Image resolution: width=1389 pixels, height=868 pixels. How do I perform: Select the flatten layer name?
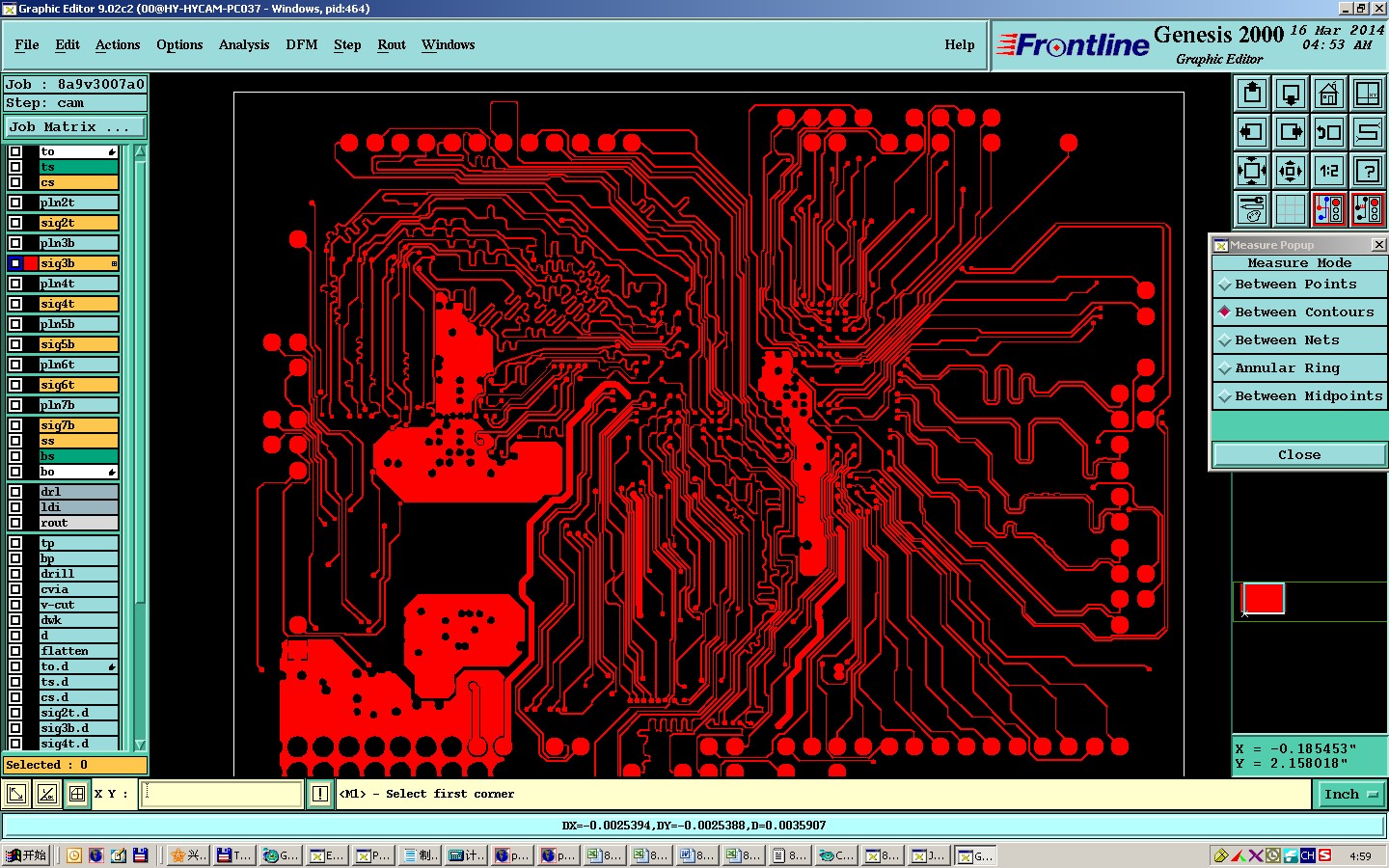coord(79,652)
